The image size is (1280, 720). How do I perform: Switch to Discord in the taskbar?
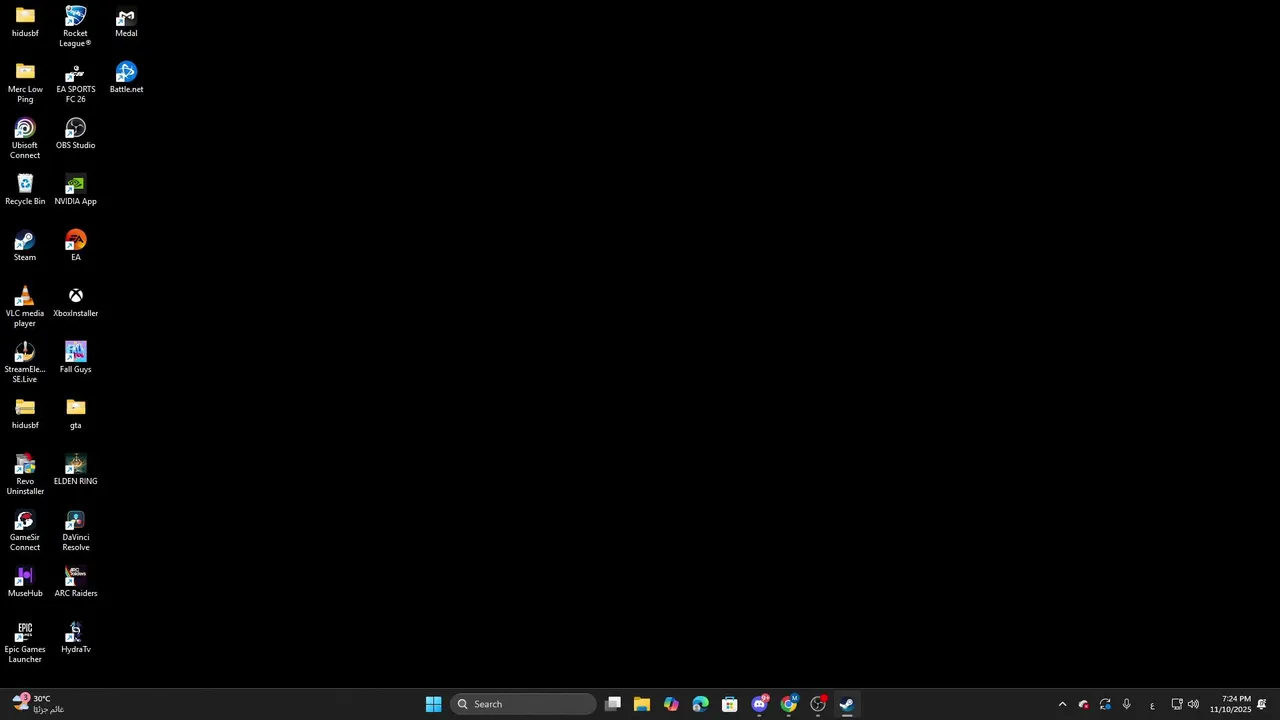click(759, 704)
